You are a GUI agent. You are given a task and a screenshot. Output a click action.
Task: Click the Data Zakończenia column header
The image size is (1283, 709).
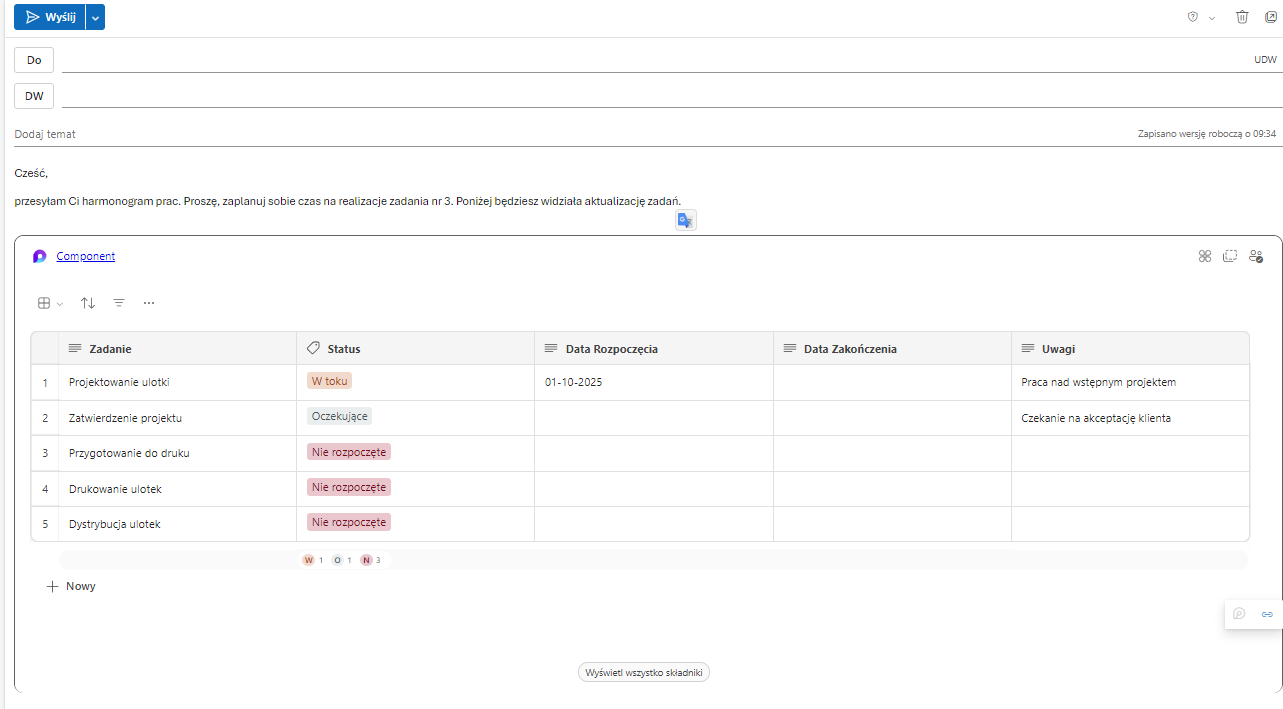tap(849, 349)
